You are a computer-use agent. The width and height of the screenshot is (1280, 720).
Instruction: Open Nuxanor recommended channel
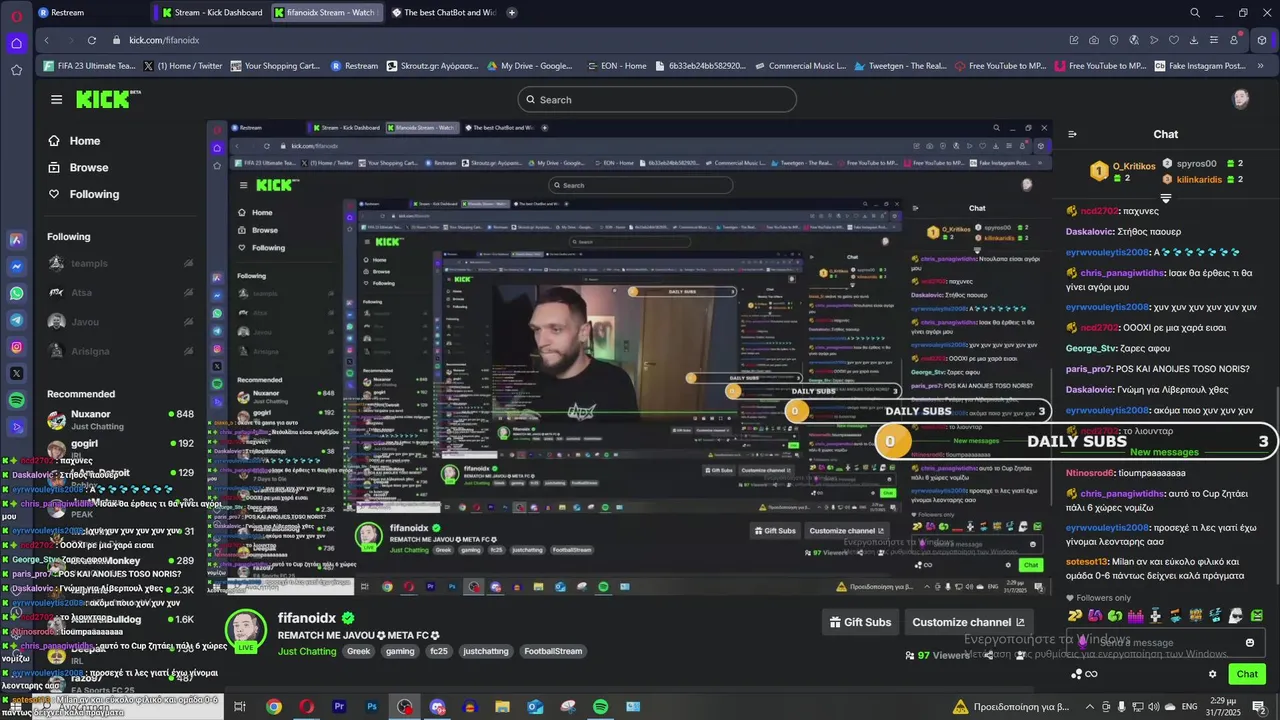(120, 419)
